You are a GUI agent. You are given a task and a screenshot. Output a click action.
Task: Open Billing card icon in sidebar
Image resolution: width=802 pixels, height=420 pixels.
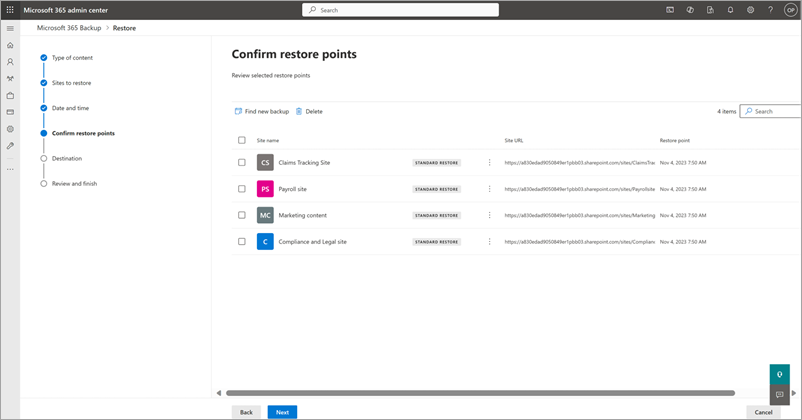[11, 112]
